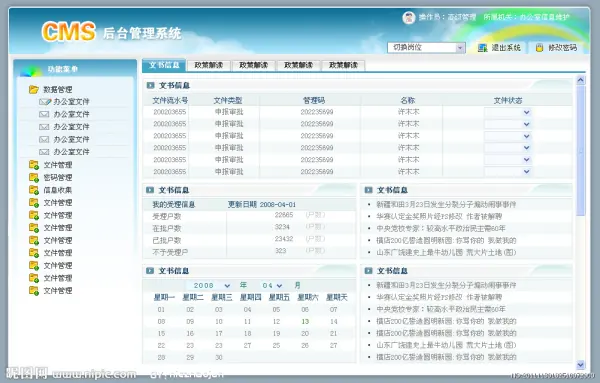The image size is (600, 383).
Task: Click the 退出系统 logout icon
Action: pos(483,48)
